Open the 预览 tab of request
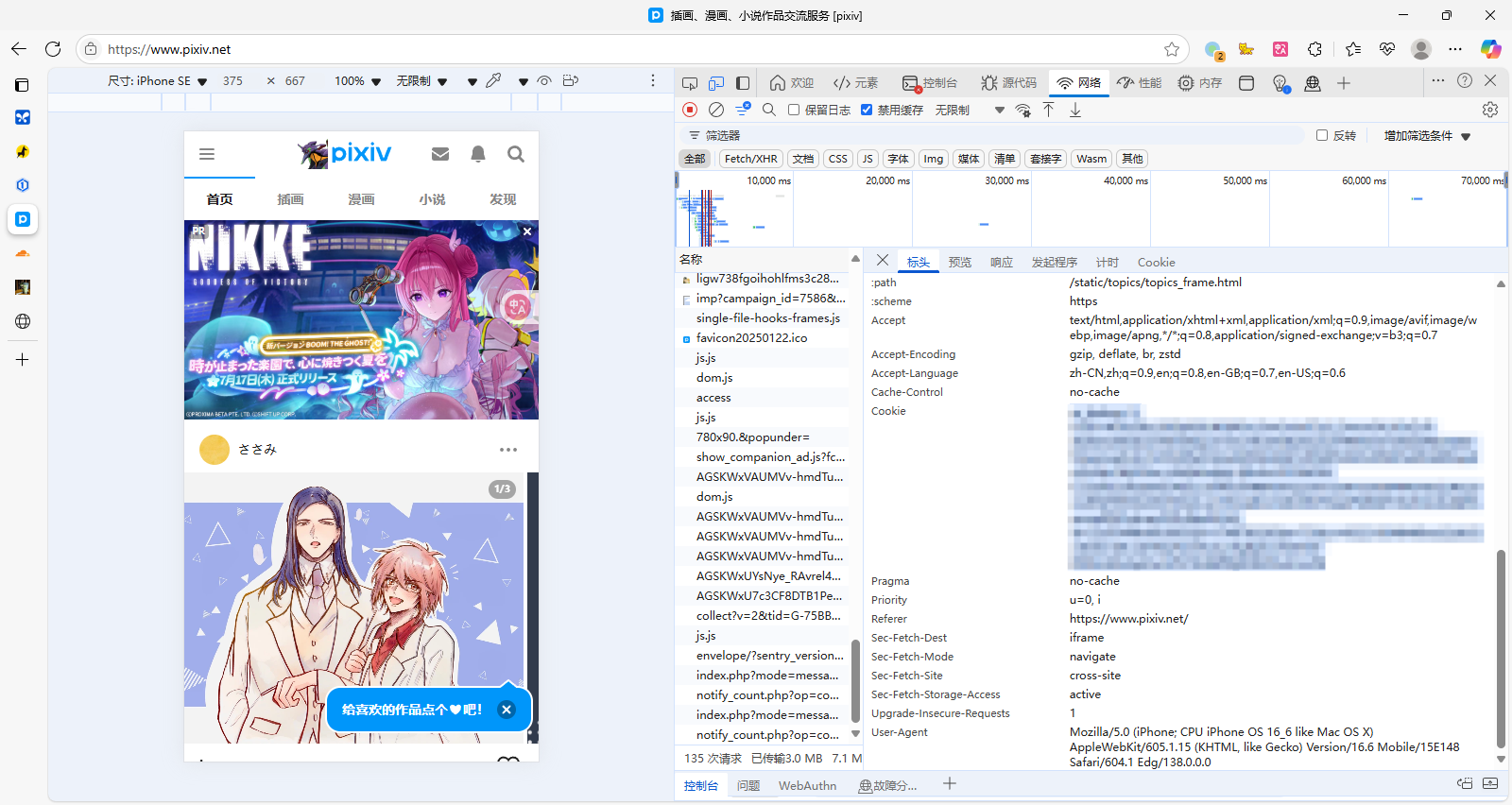This screenshot has height=805, width=1512. [x=960, y=263]
